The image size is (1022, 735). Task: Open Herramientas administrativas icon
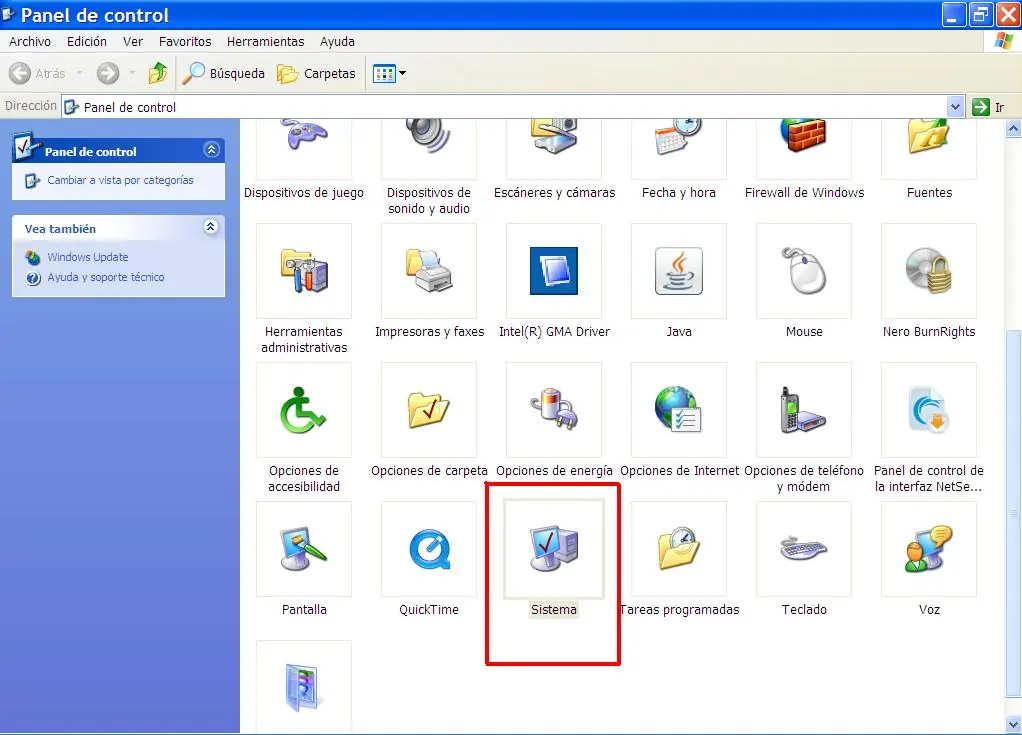tap(304, 270)
